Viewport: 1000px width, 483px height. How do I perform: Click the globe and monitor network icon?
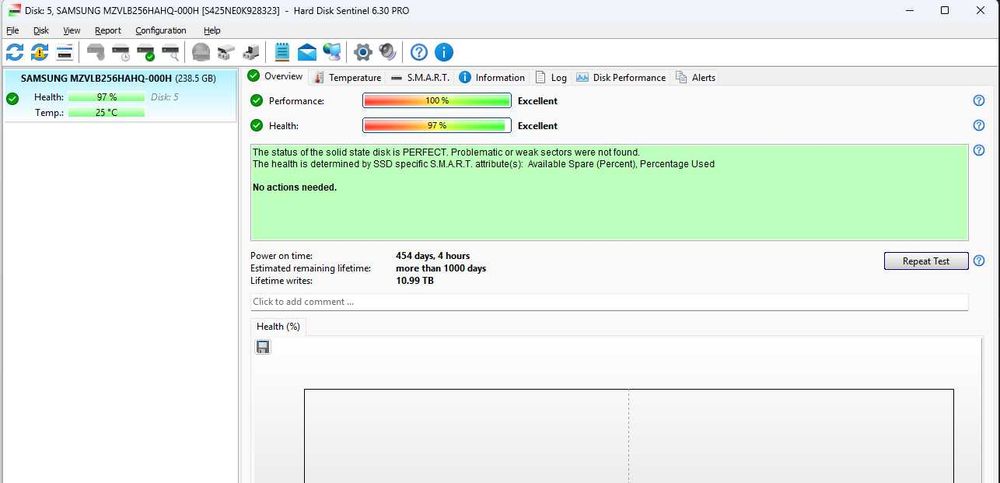[332, 52]
